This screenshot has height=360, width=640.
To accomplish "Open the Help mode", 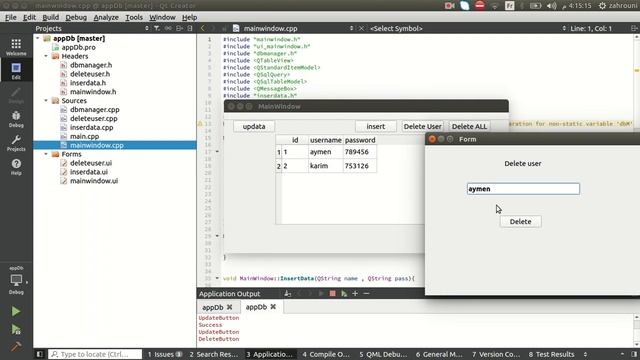I will 16,167.
